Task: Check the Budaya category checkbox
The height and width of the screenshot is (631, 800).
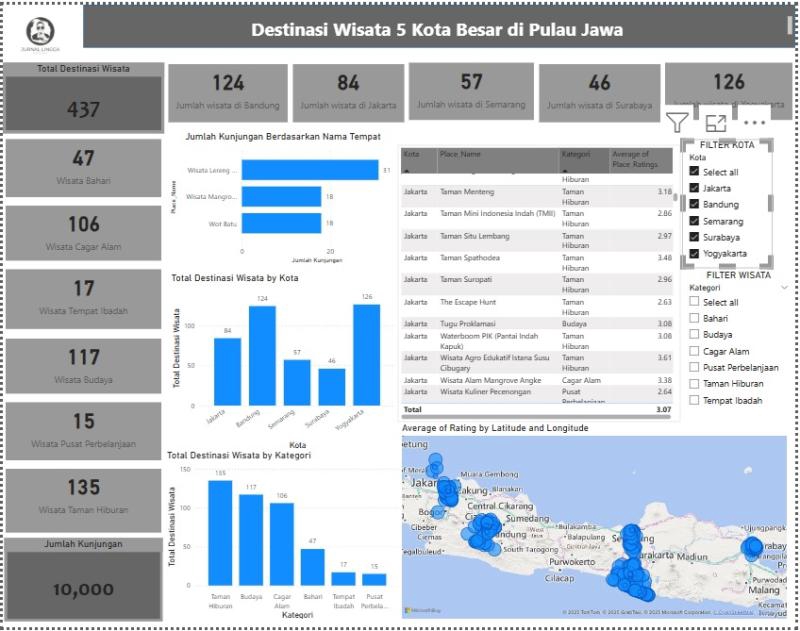Action: coord(694,334)
